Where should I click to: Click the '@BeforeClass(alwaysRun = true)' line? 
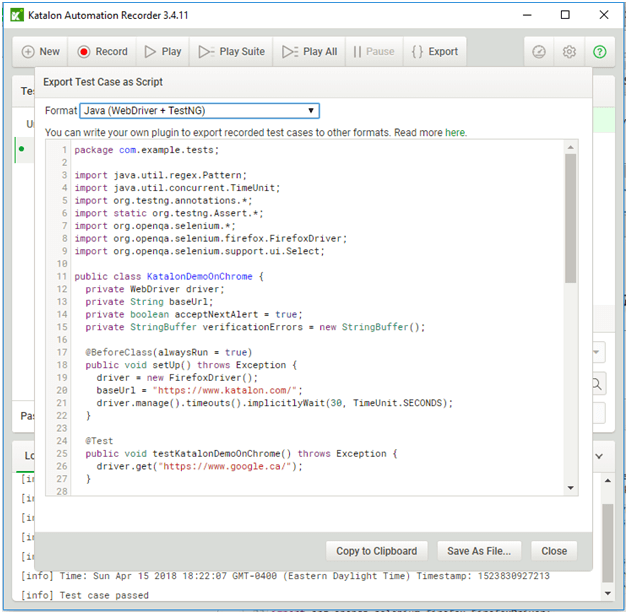pyautogui.click(x=169, y=352)
